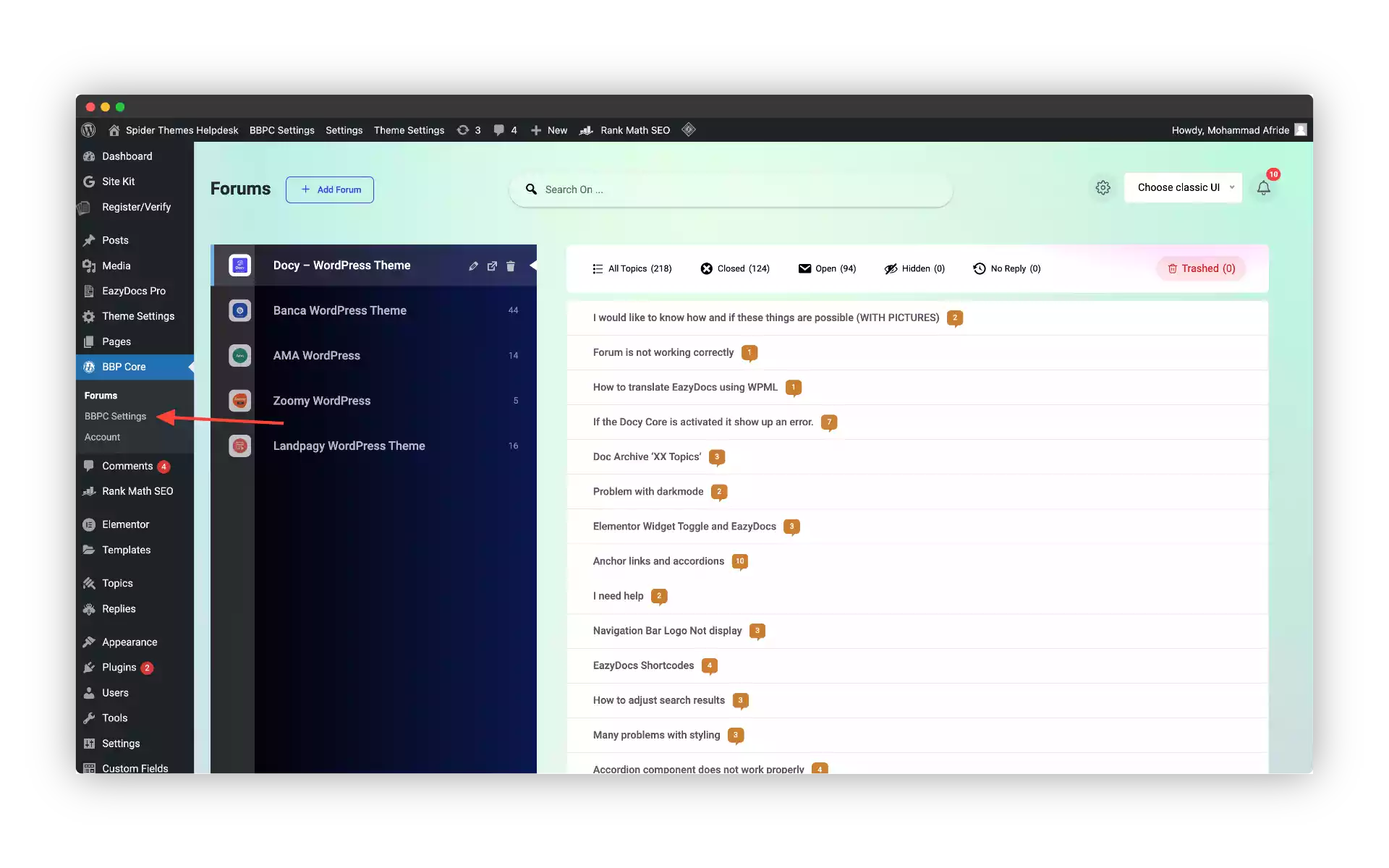Click the WordPress logo in the admin bar
Viewport: 1389px width, 868px height.
88,130
